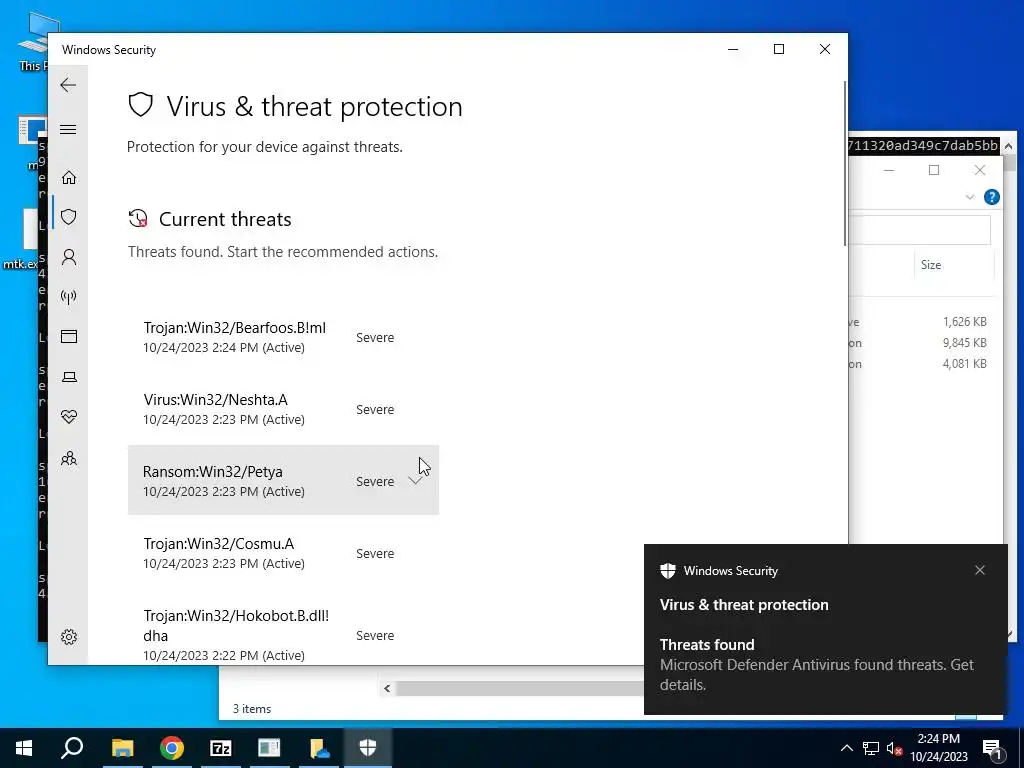Image resolution: width=1024 pixels, height=768 pixels.
Task: Expand the Ransom:Win32/Petya threat chevron
Action: pyautogui.click(x=415, y=481)
